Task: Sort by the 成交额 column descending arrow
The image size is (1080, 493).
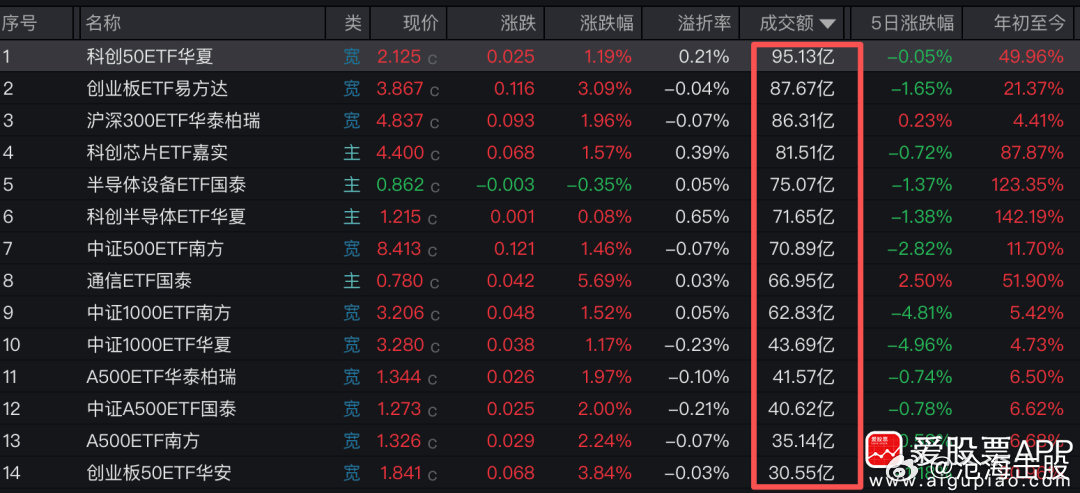Action: [829, 24]
